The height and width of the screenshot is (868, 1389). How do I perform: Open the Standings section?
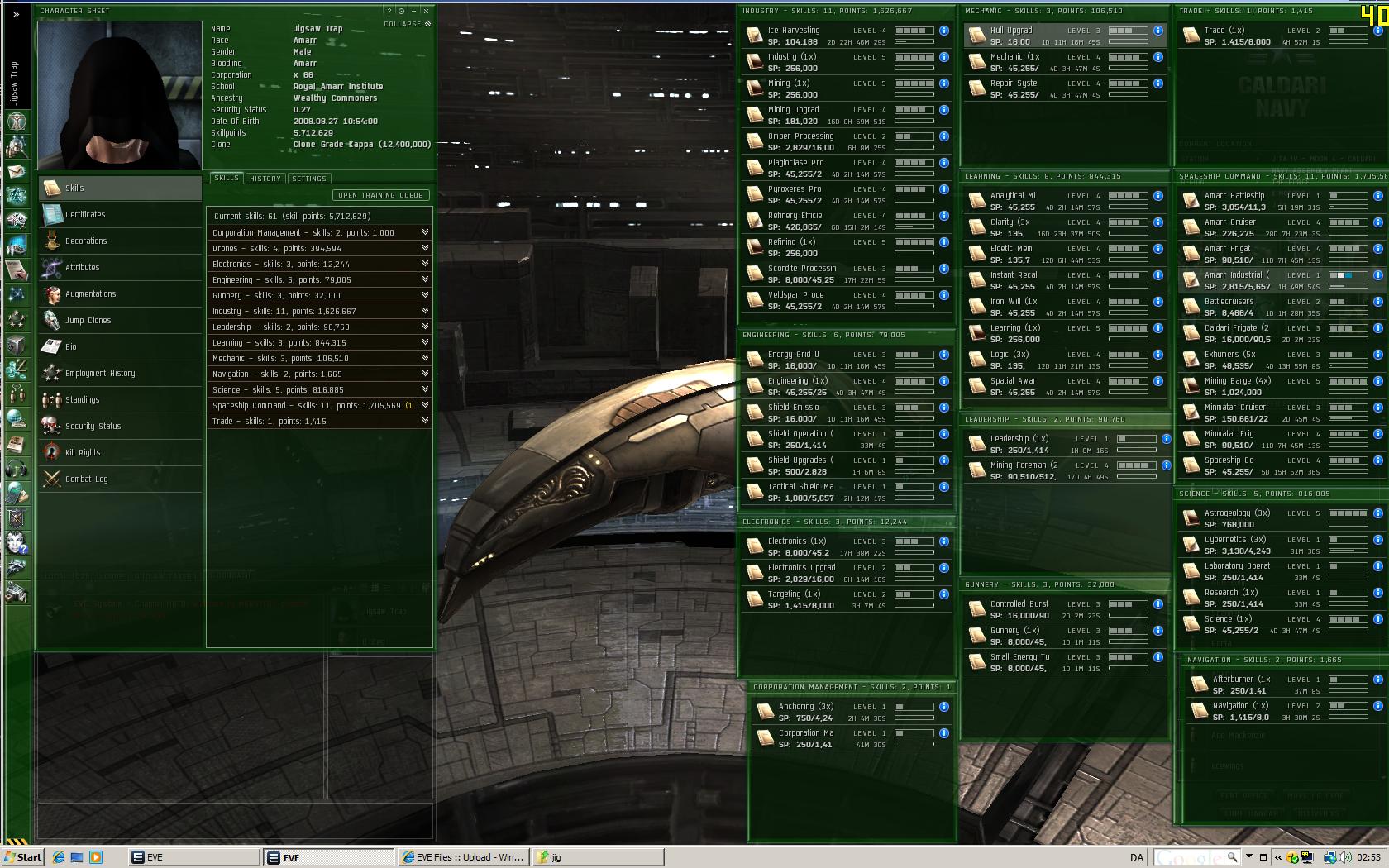(121, 399)
